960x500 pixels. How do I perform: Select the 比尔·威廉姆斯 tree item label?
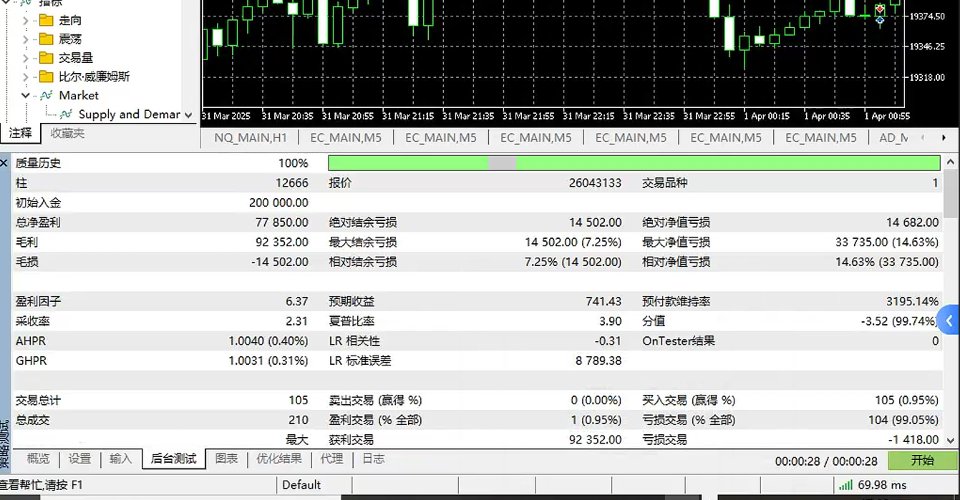coord(94,76)
